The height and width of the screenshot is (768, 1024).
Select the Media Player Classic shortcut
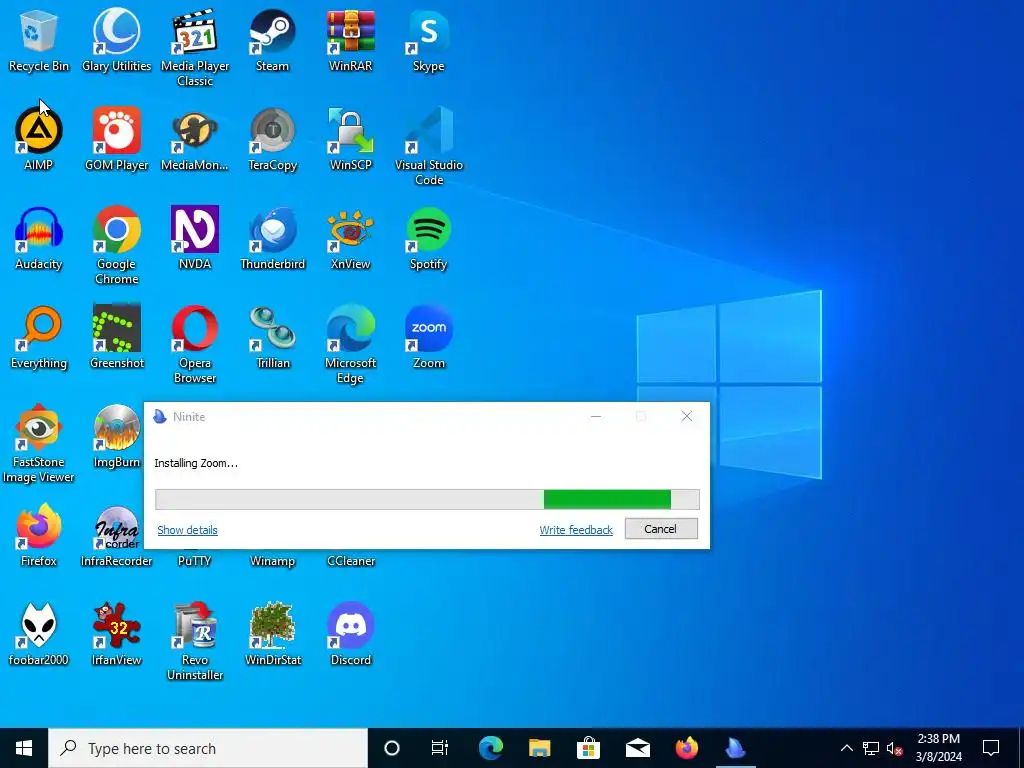pos(195,47)
